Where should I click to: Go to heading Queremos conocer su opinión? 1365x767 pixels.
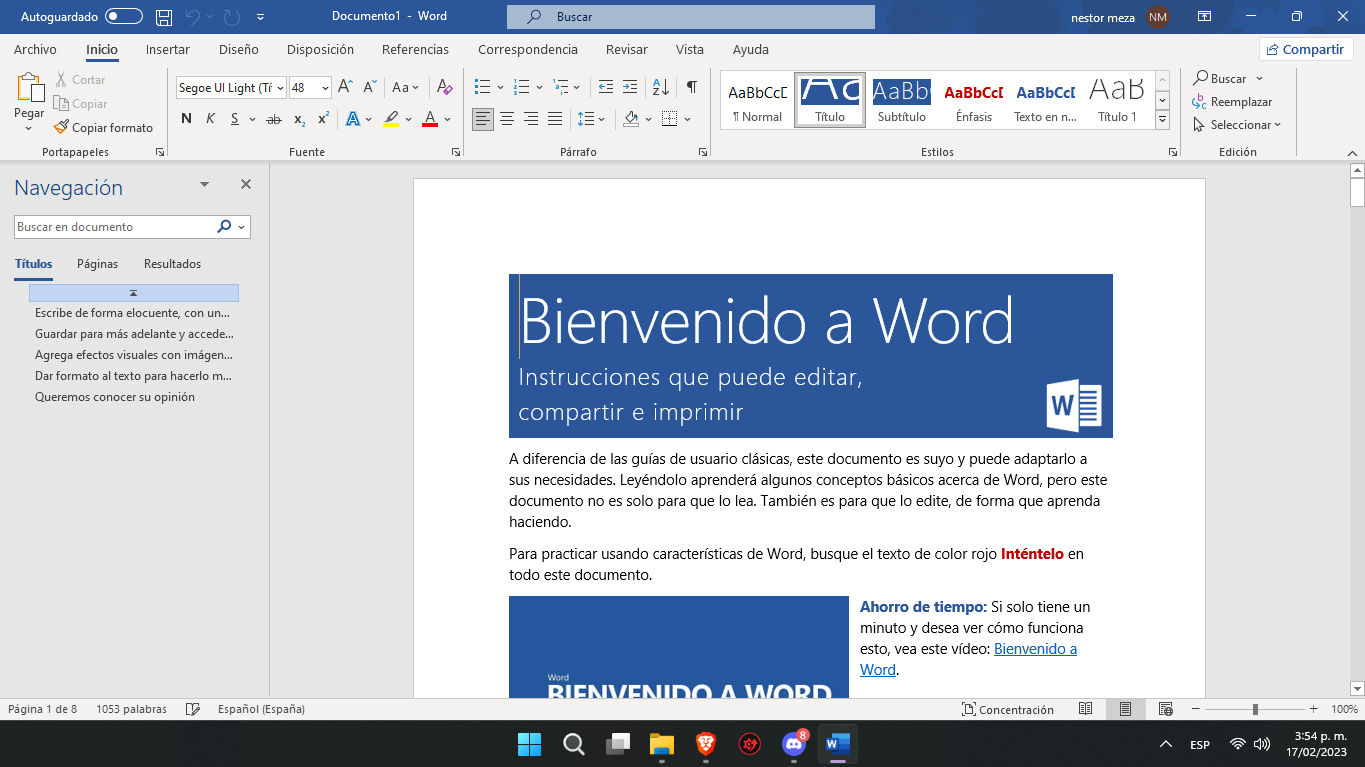[x=115, y=397]
